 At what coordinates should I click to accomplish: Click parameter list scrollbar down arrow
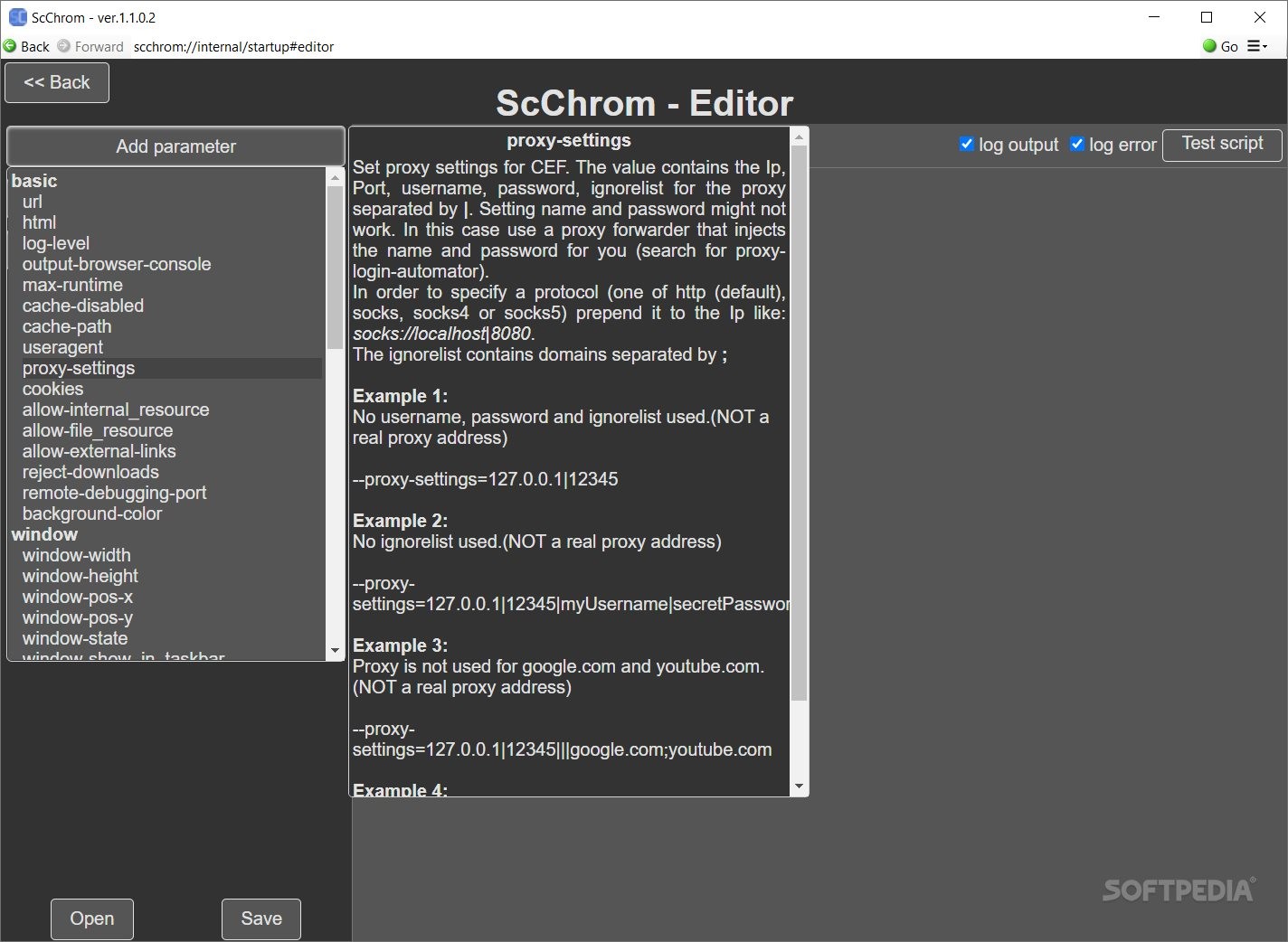(335, 650)
